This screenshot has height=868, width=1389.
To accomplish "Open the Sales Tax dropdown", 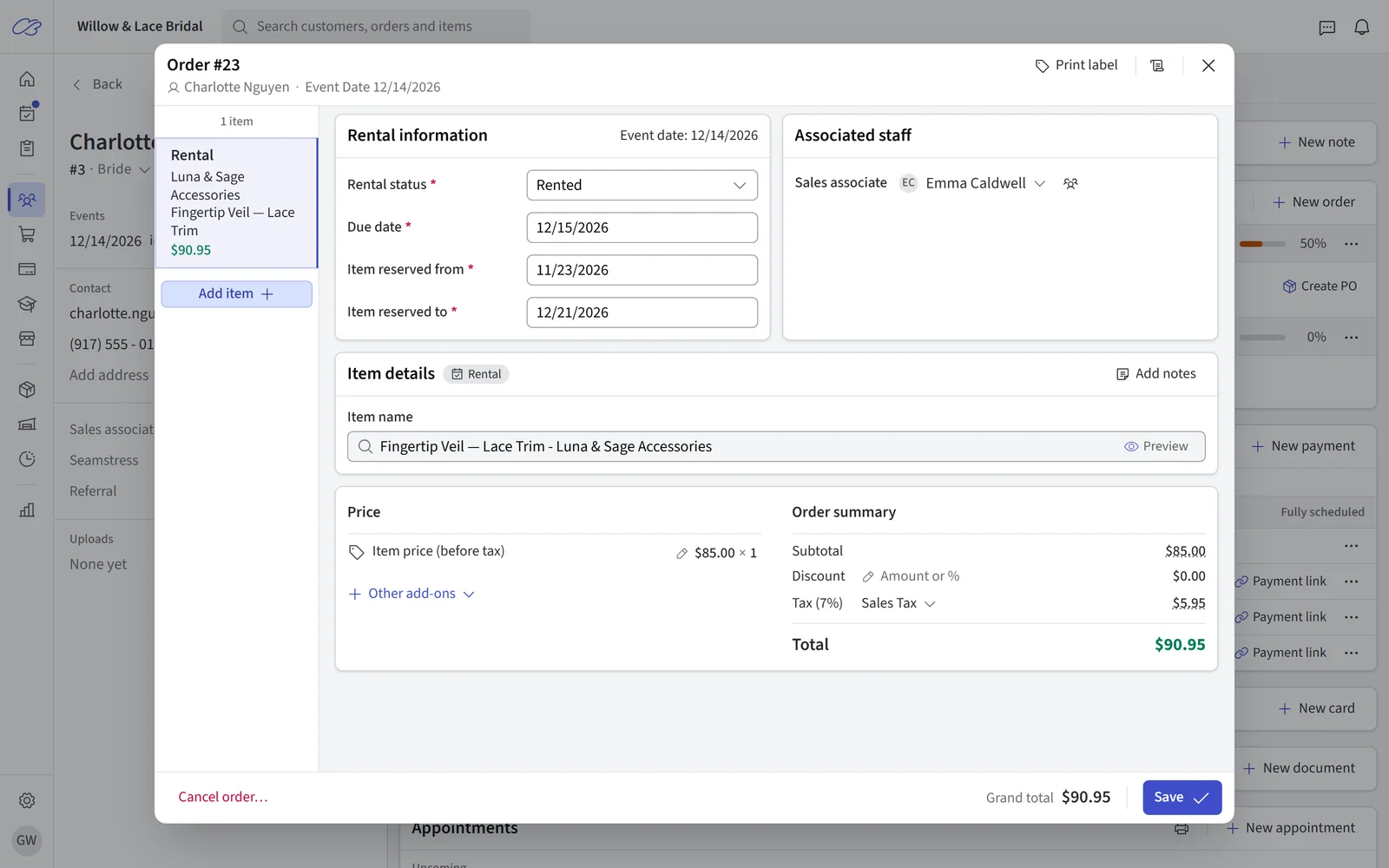I will 898,603.
